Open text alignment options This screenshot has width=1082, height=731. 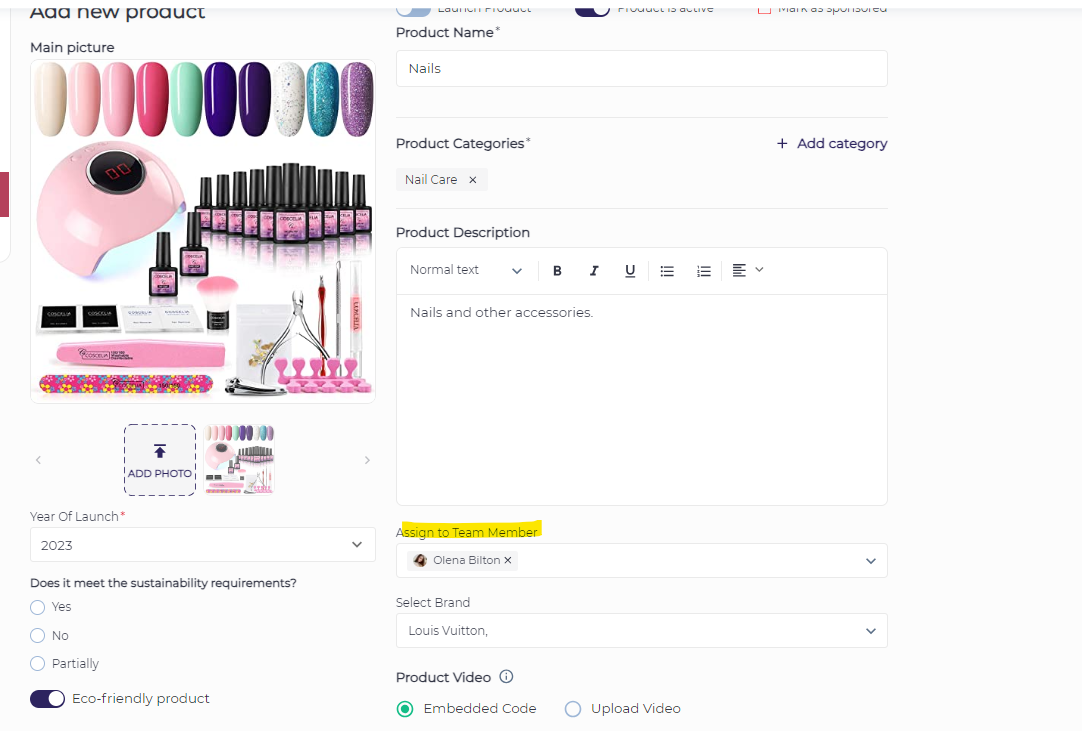tap(747, 270)
